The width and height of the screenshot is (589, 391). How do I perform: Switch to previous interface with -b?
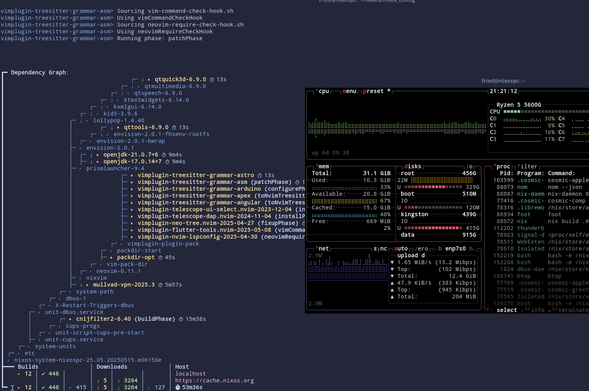[438, 249]
